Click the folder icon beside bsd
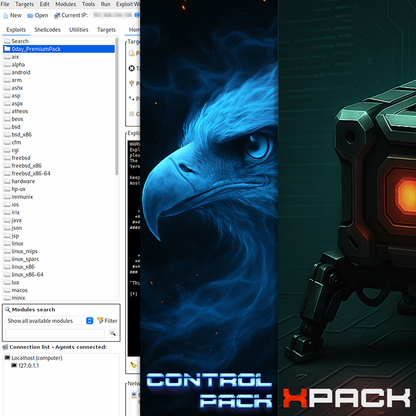Screen dimensions: 416x416 (7, 127)
